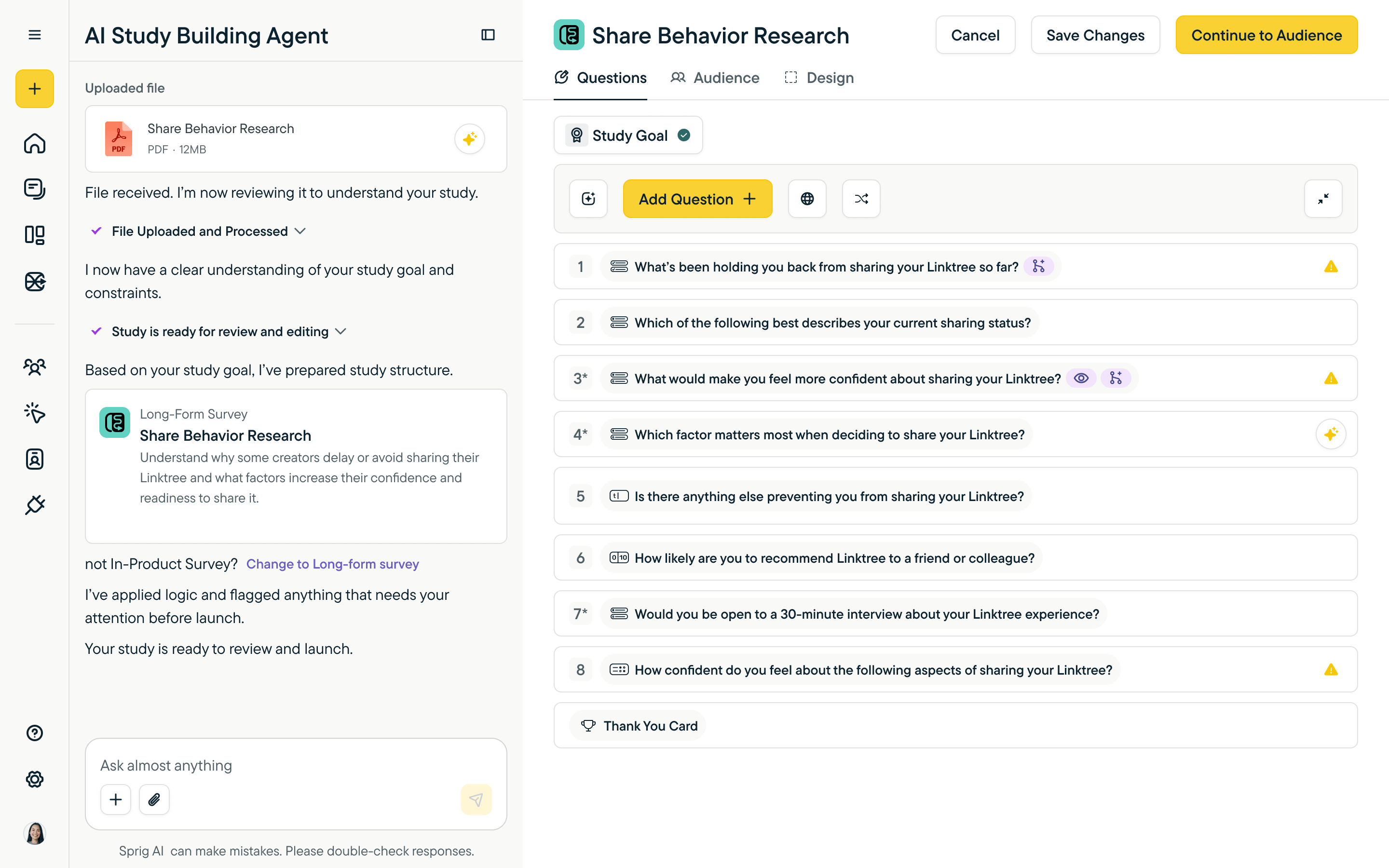Click the user avatar in sidebar

[34, 833]
